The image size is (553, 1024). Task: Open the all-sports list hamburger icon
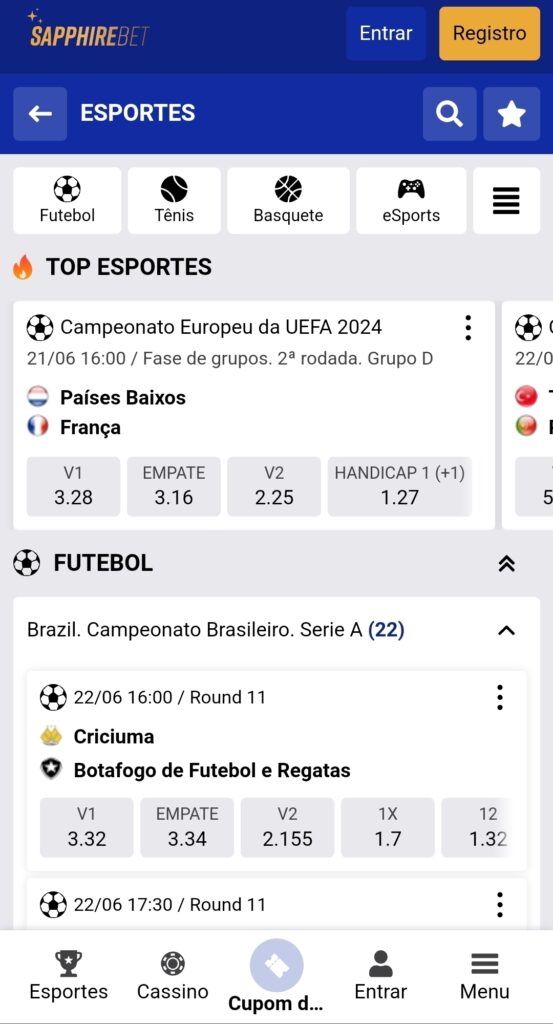coord(506,200)
